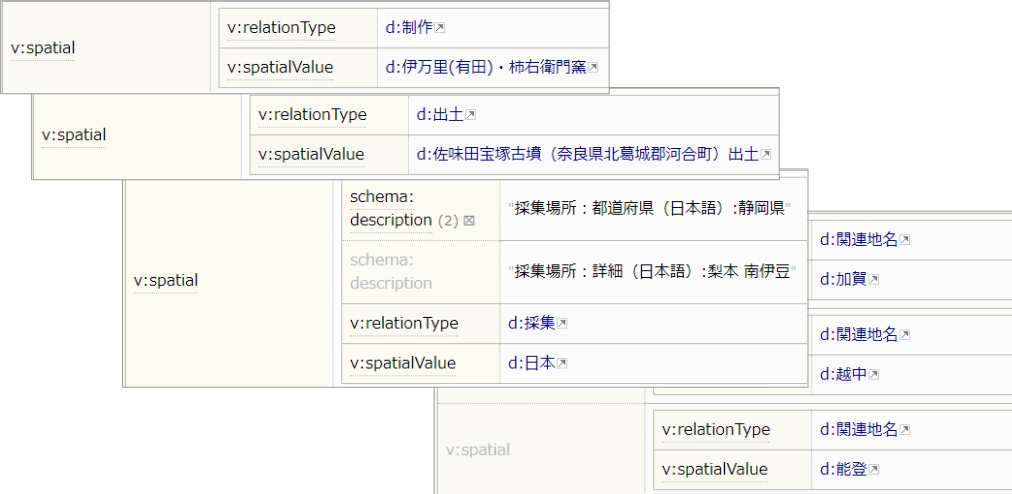
Task: Follow the d:日本 spatial value link
Action: coord(532,363)
